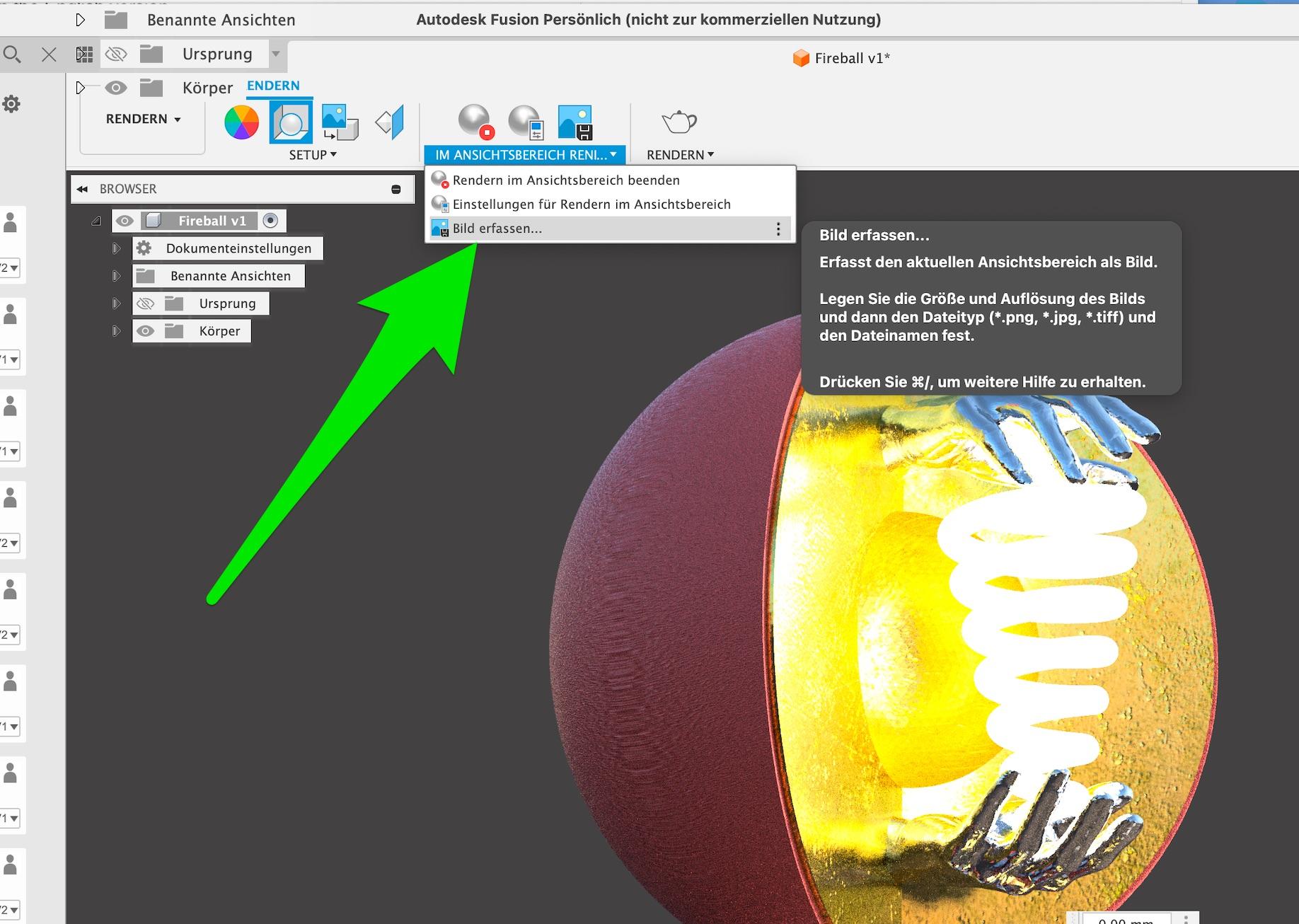
Task: Click the gear icon in left sidebar
Action: (11, 104)
